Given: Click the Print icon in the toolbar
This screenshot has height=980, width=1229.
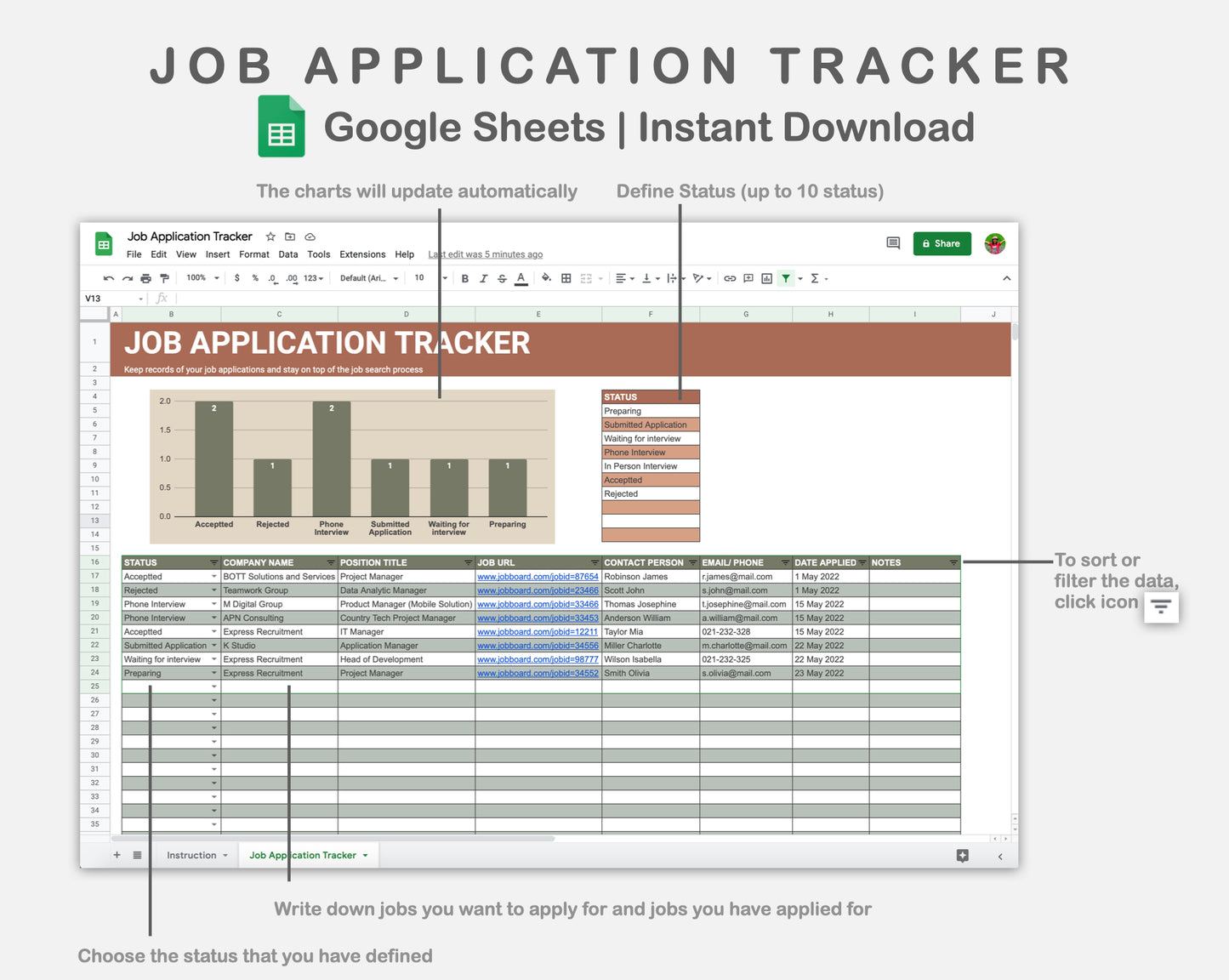Looking at the screenshot, I should tap(145, 278).
